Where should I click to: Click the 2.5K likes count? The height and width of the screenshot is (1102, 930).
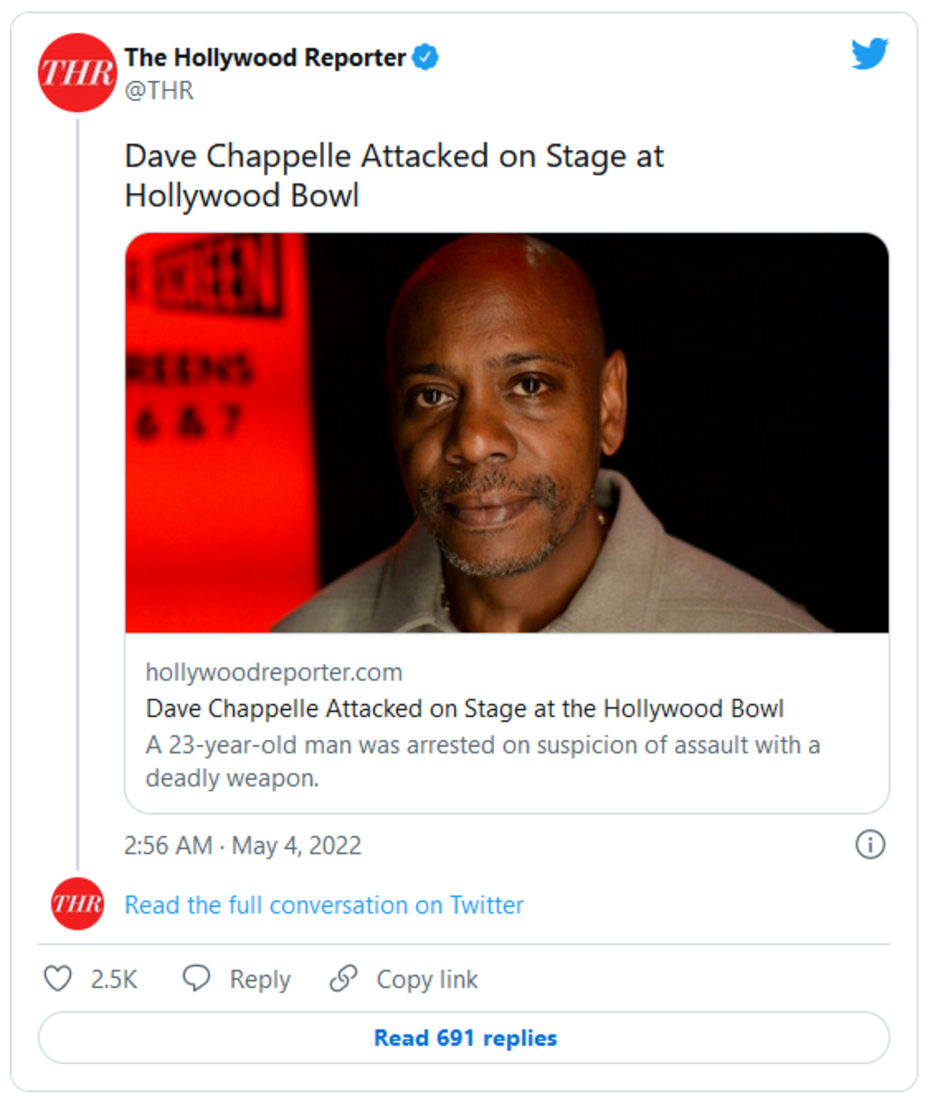113,979
